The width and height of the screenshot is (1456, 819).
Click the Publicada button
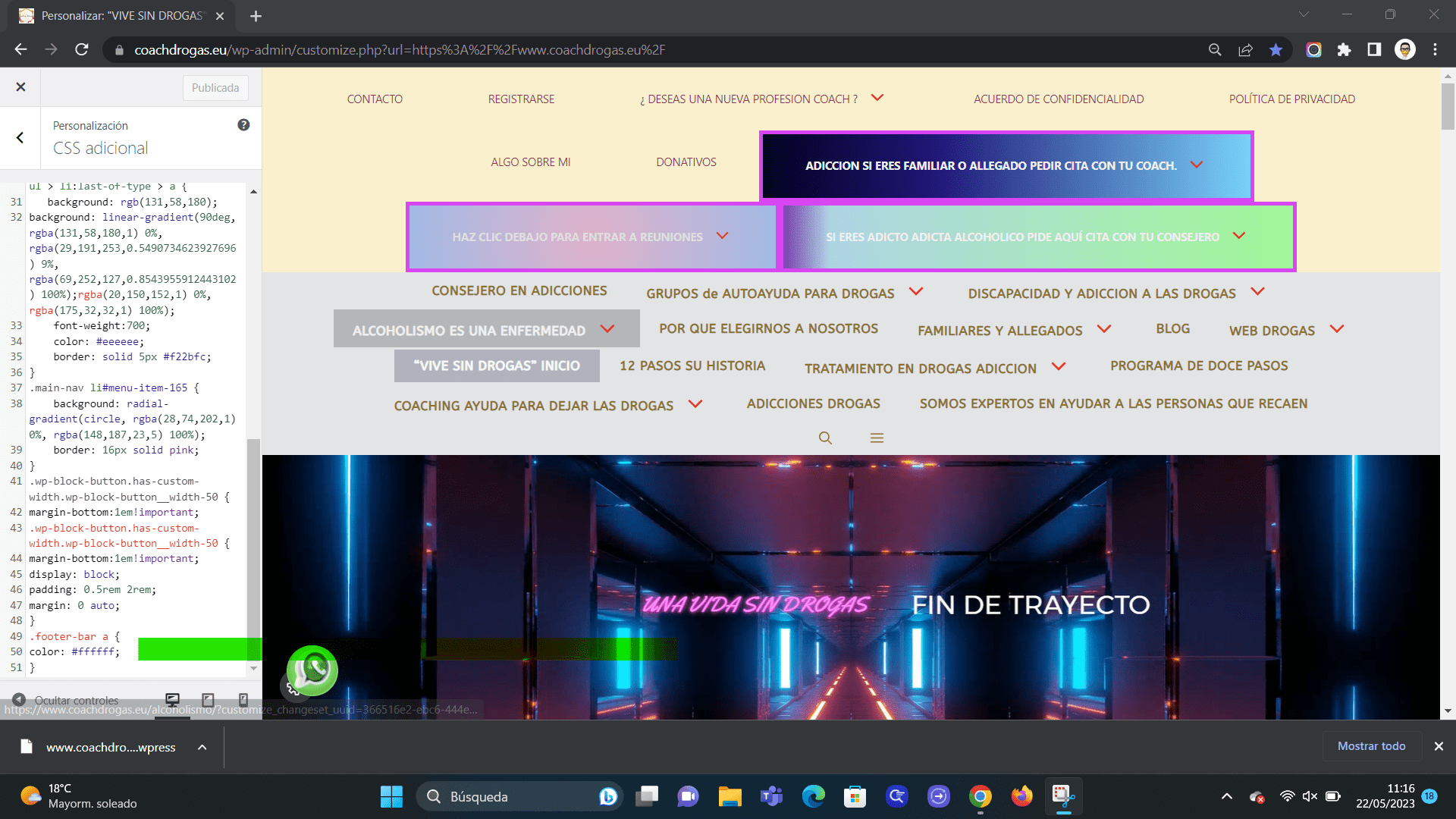[x=215, y=88]
